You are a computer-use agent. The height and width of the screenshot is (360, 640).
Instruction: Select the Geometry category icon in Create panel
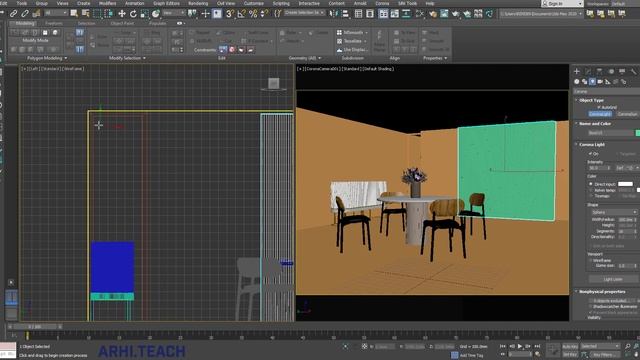tap(577, 82)
